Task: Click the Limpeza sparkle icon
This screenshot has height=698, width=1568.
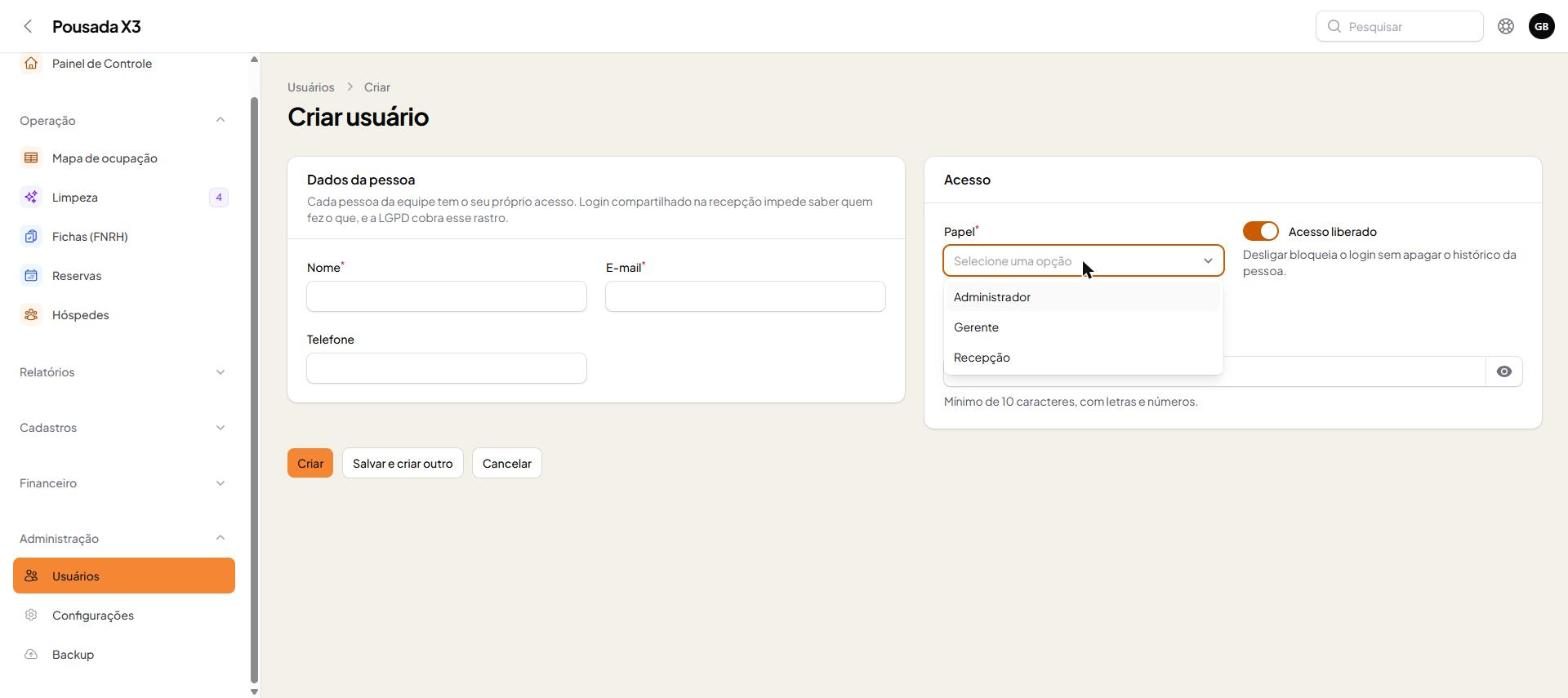Action: click(31, 197)
